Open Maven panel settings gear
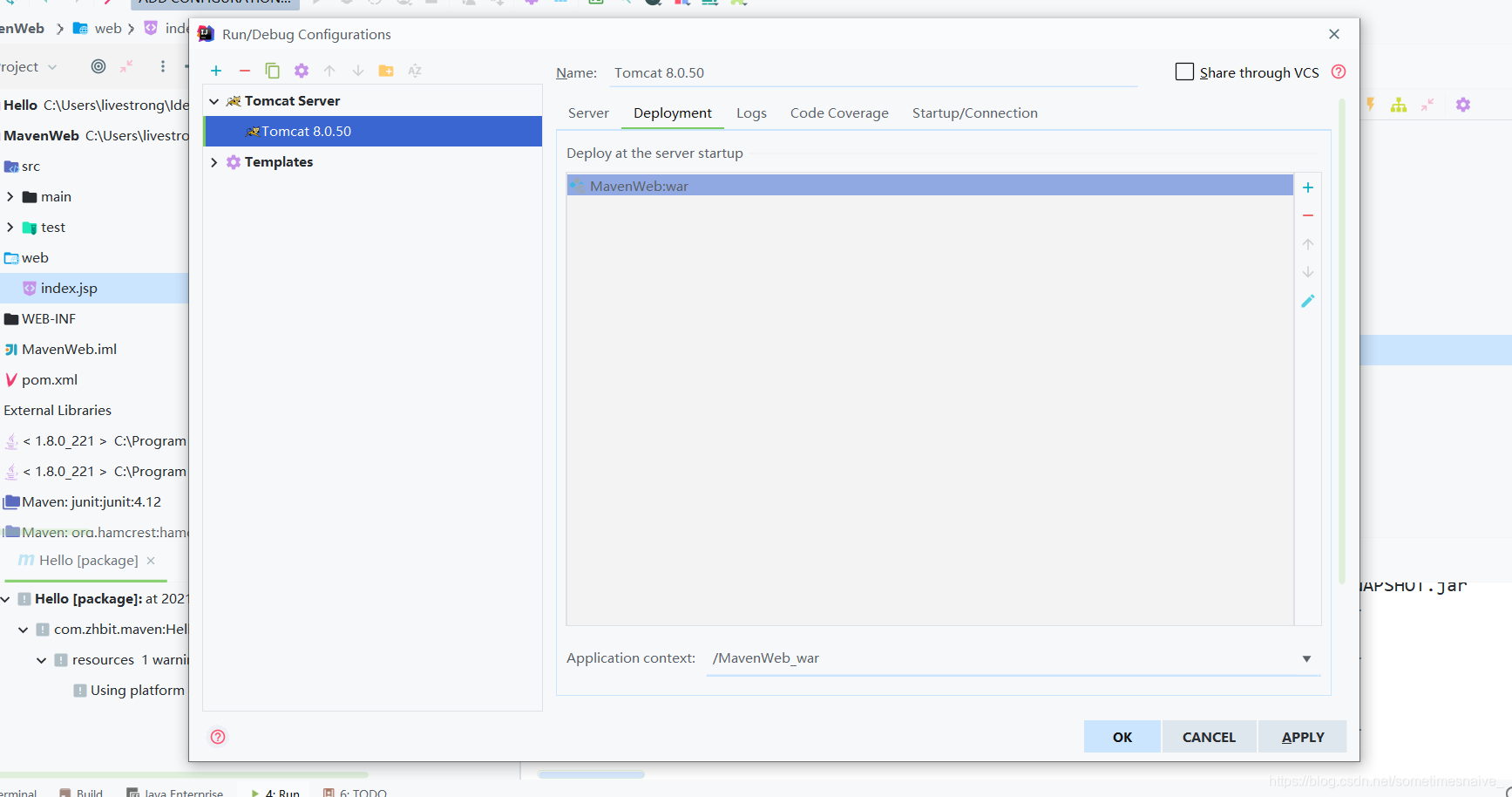 (x=1463, y=105)
